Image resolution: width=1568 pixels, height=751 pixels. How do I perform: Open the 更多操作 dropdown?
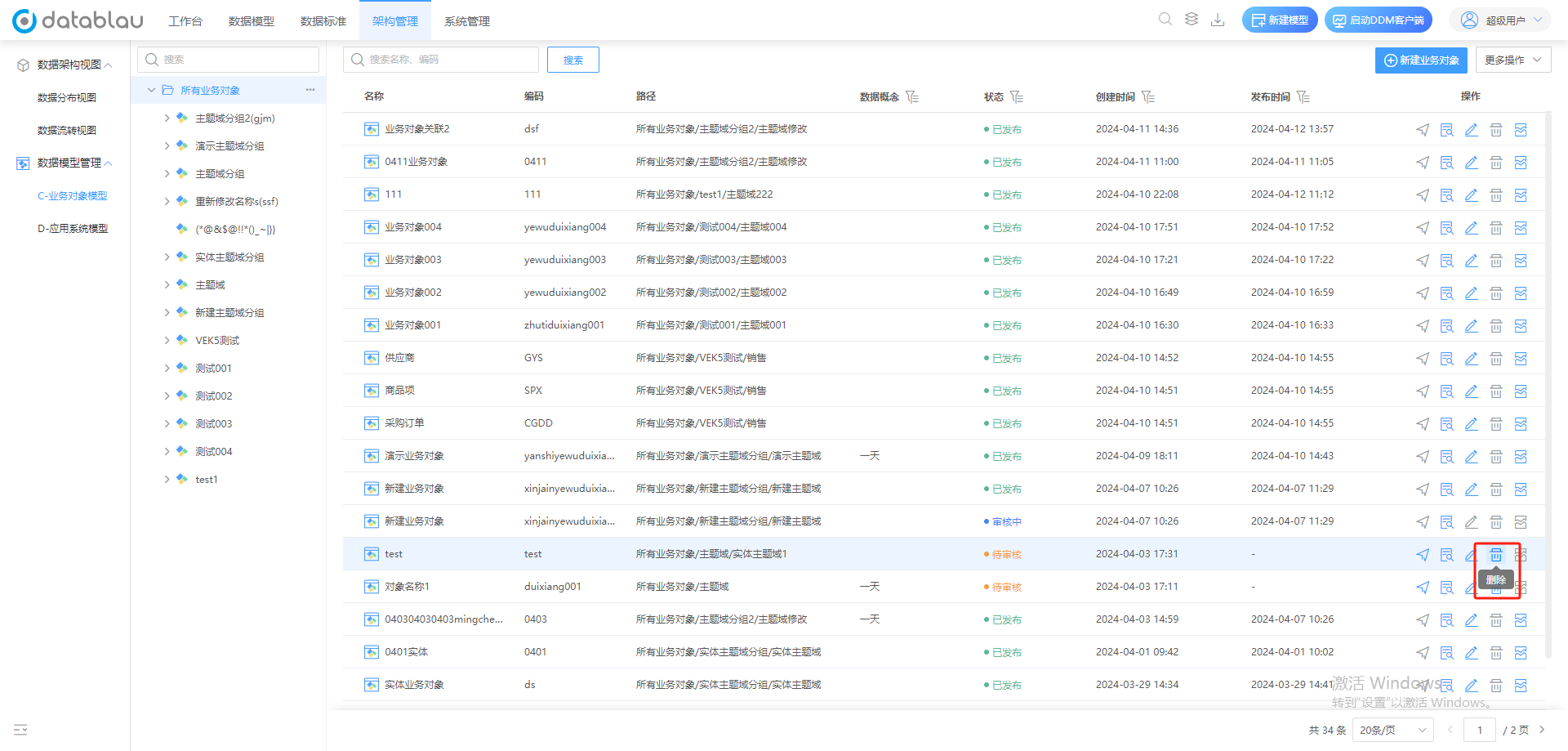pos(1513,60)
